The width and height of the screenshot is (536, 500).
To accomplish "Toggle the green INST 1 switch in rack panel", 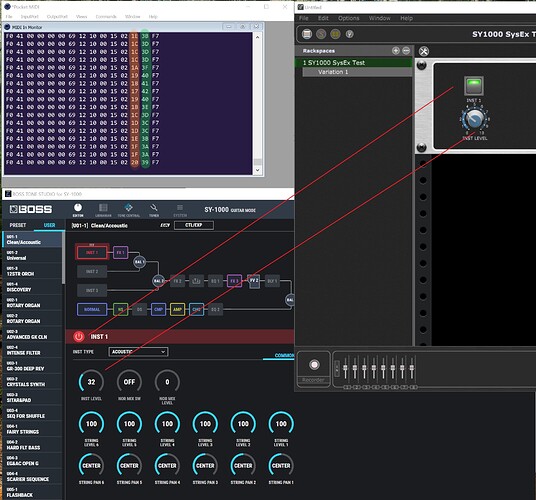I will coord(474,86).
